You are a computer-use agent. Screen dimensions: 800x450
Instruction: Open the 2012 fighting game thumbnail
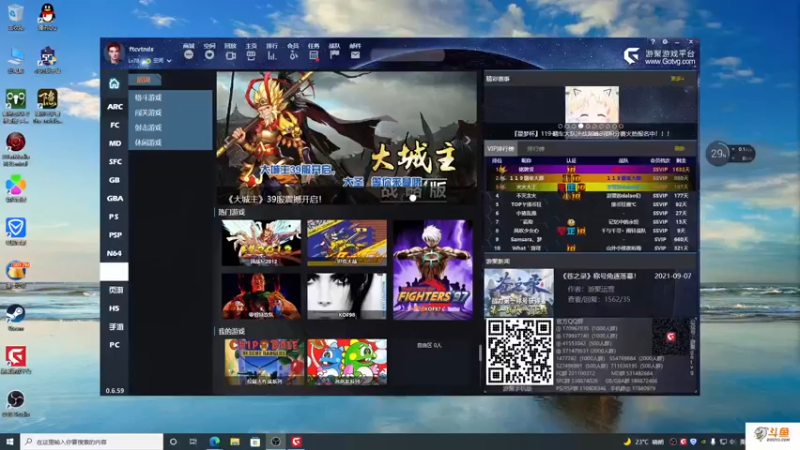click(x=261, y=243)
